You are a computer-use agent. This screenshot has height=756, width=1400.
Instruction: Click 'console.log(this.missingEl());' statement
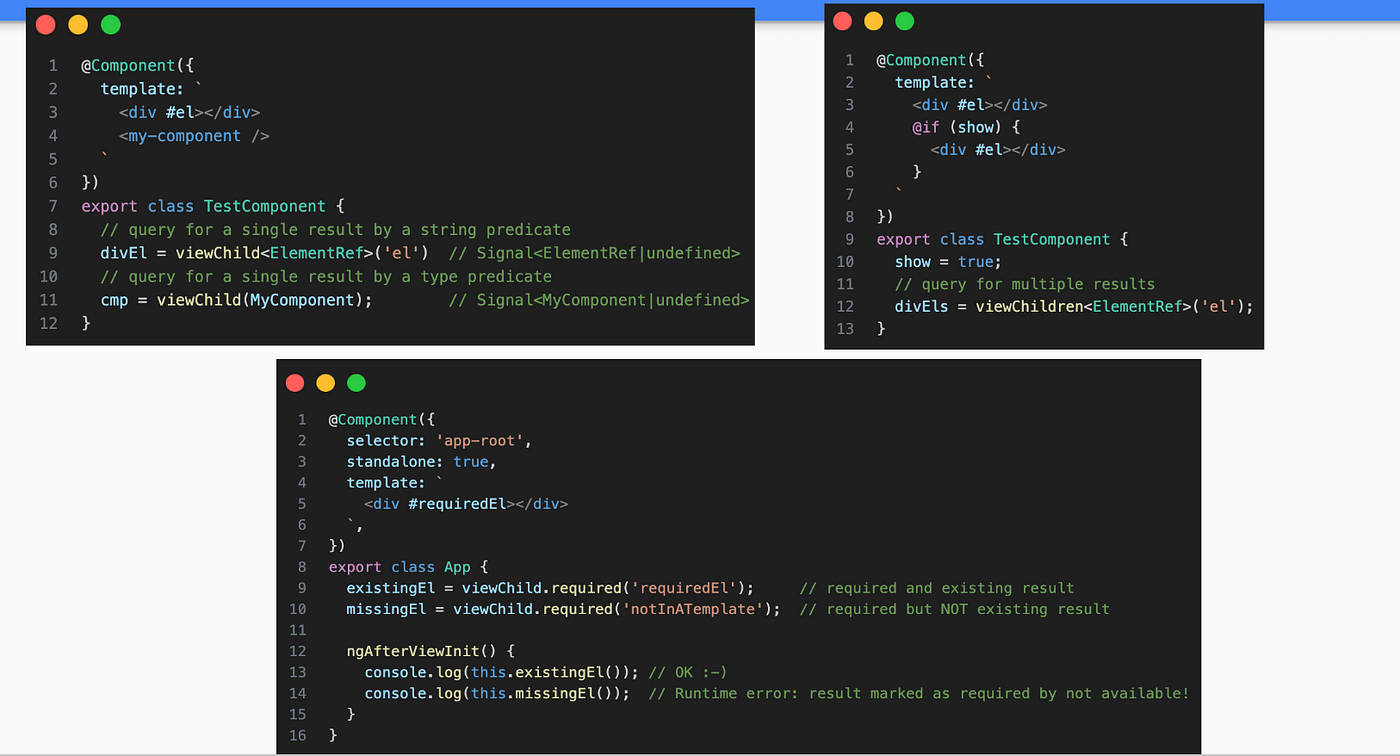click(x=497, y=693)
